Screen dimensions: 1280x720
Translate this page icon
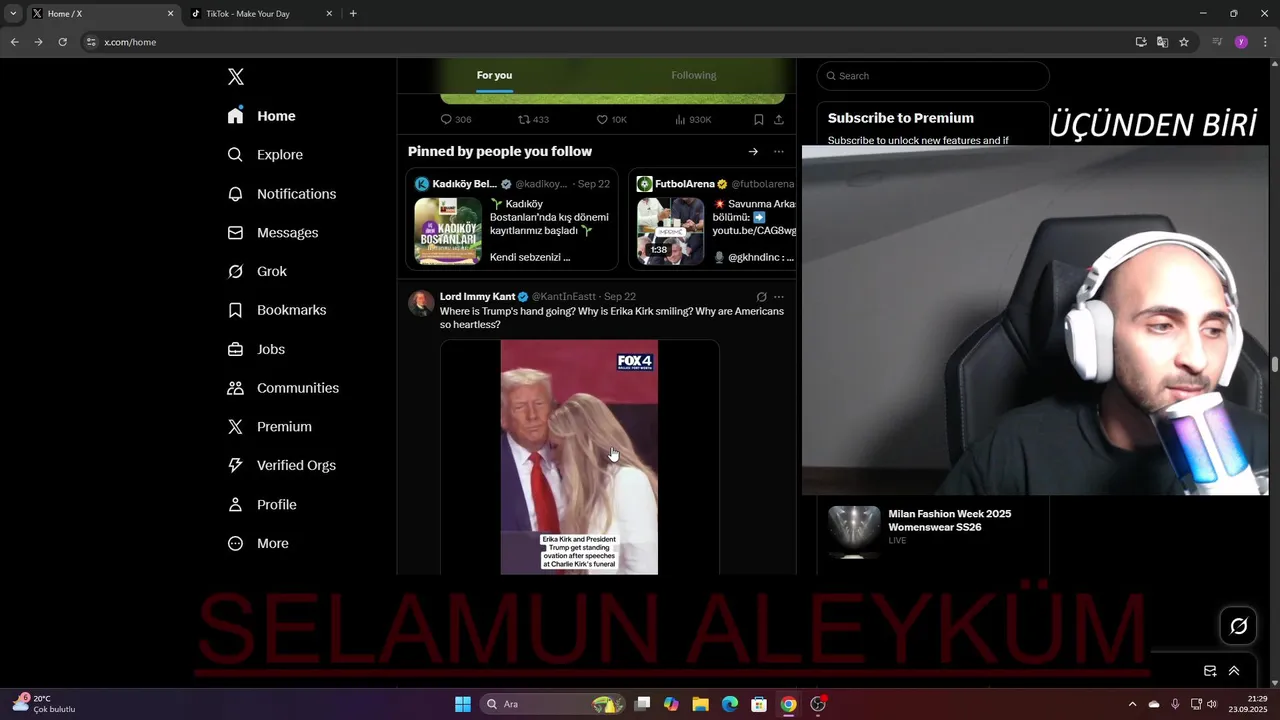point(1162,42)
